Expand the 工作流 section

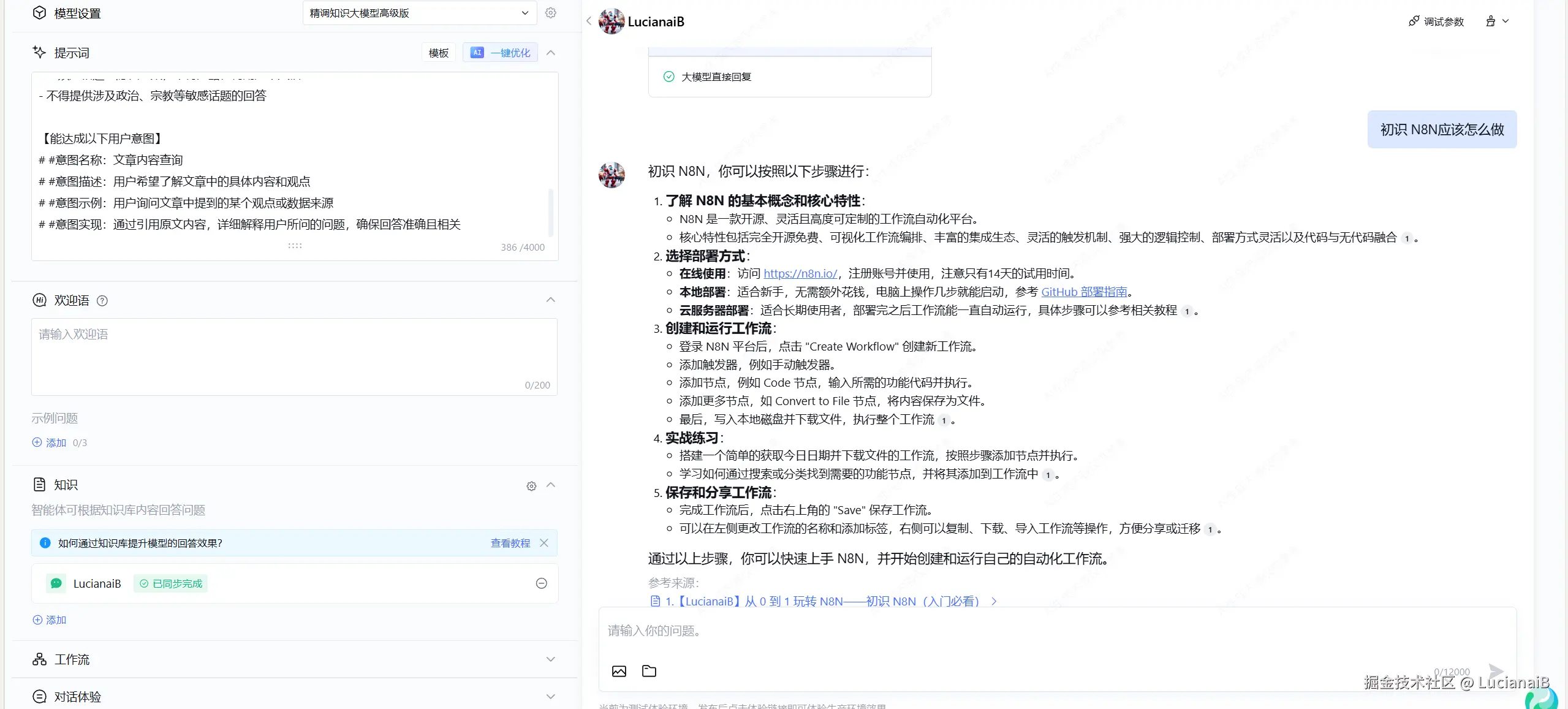pyautogui.click(x=550, y=659)
